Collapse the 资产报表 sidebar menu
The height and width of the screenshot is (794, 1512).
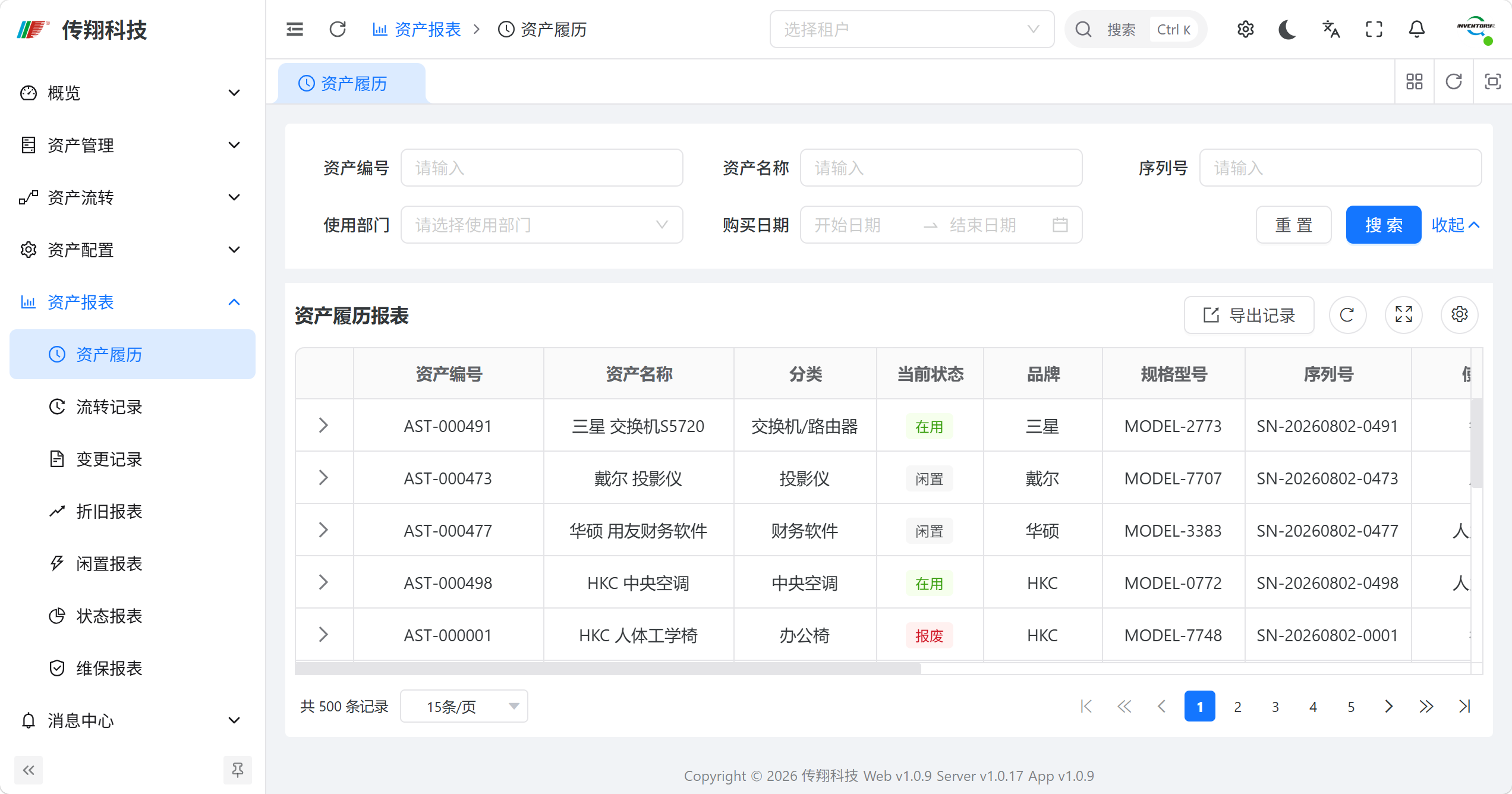tap(132, 302)
